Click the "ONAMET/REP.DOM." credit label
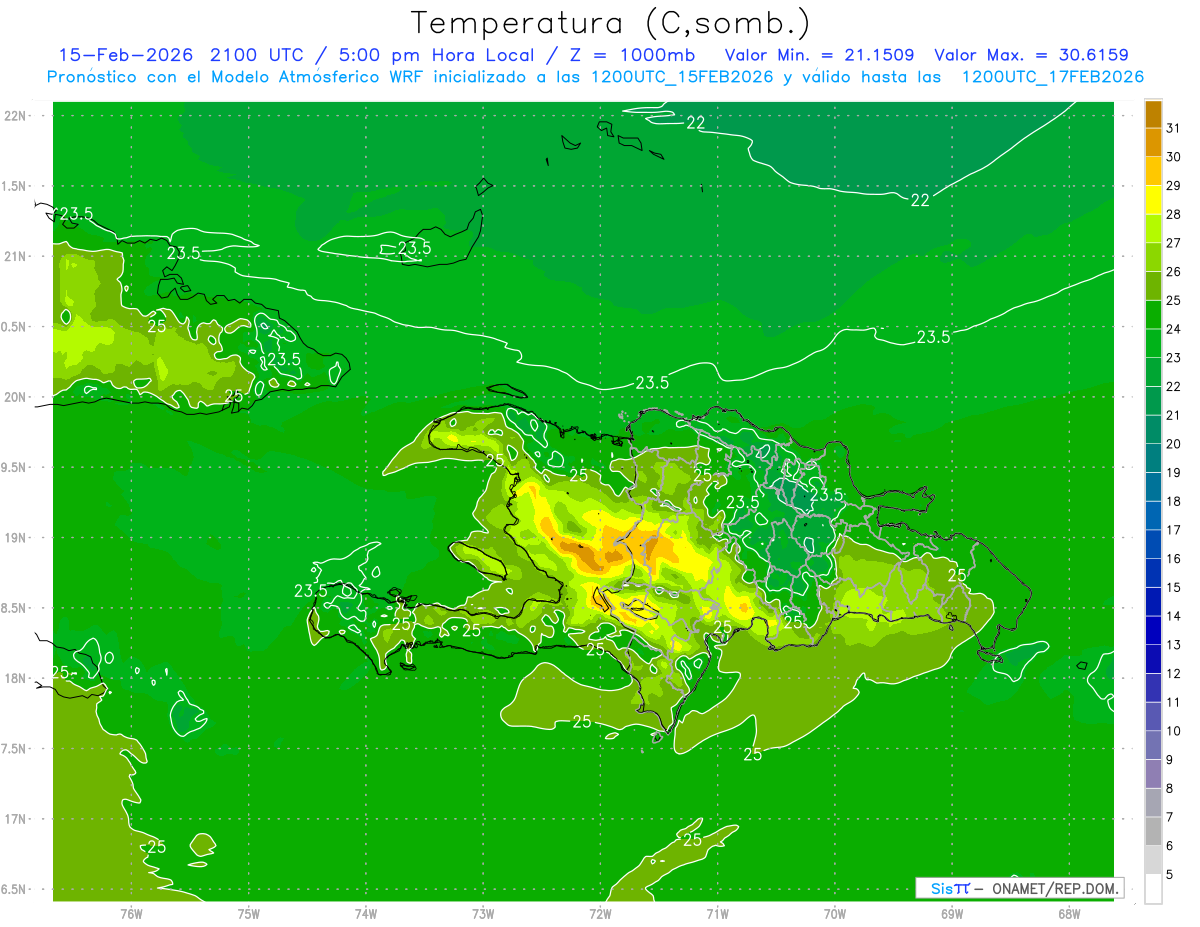The image size is (1200, 927). point(1056,888)
